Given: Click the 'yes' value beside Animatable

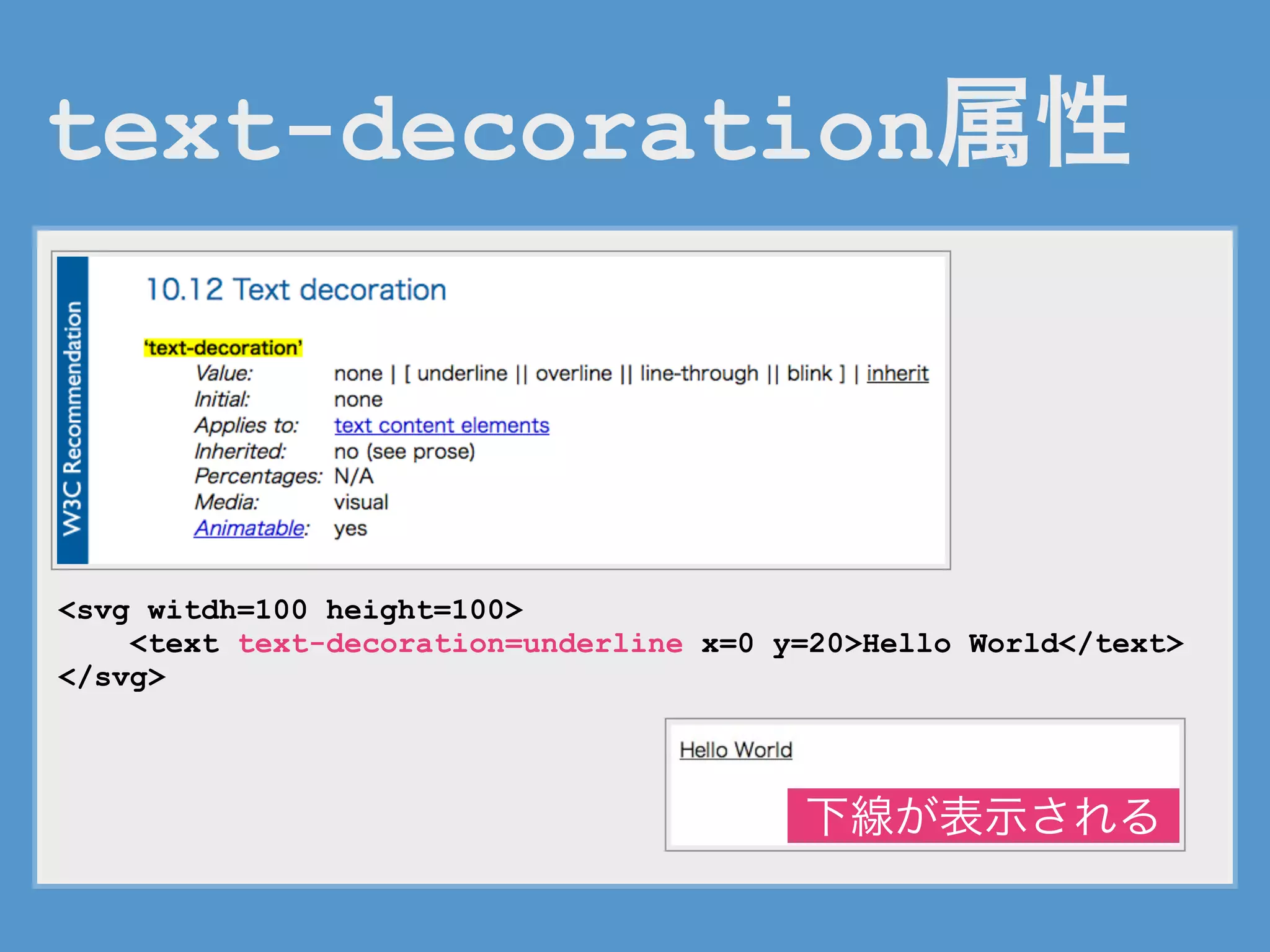Looking at the screenshot, I should point(350,529).
